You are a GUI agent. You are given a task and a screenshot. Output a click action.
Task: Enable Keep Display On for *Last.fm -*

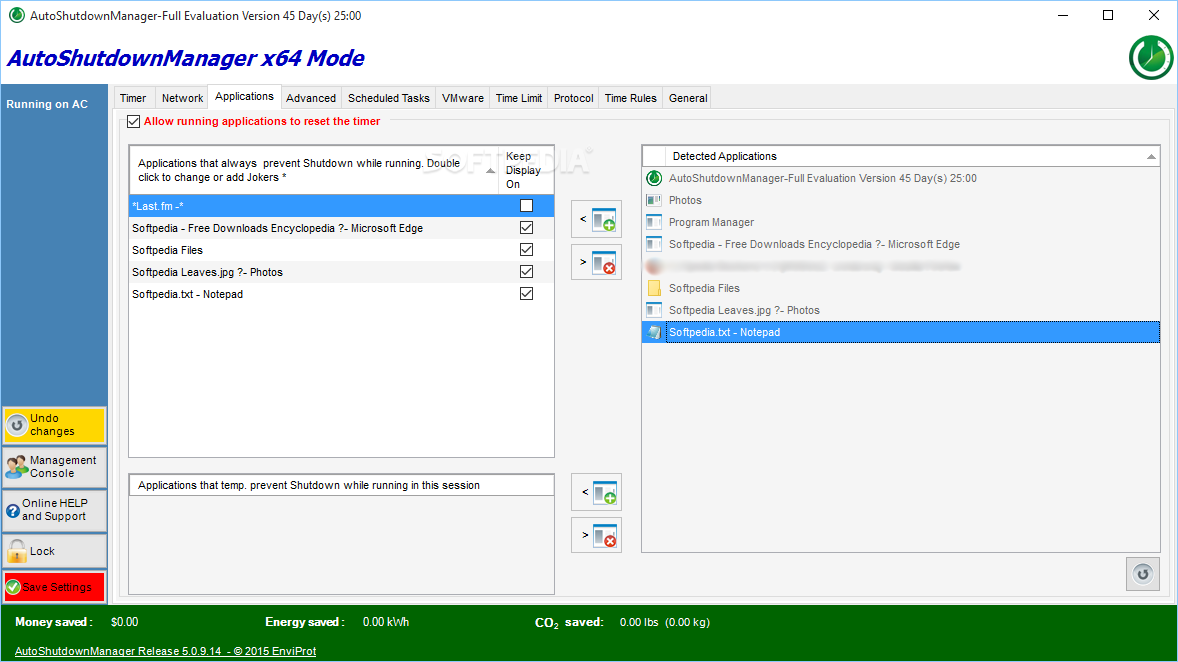(x=527, y=206)
